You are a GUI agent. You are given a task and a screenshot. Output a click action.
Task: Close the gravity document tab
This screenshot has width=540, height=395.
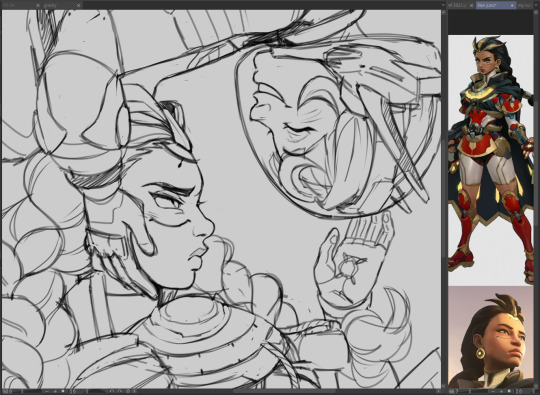tap(79, 5)
